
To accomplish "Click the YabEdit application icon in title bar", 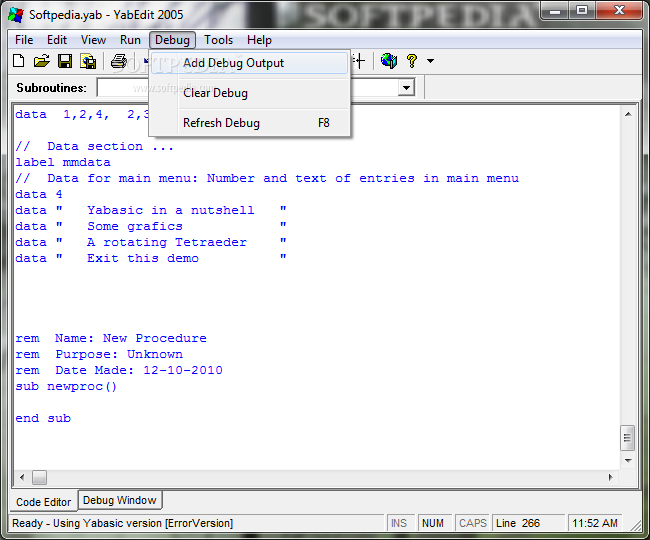I will (x=16, y=15).
